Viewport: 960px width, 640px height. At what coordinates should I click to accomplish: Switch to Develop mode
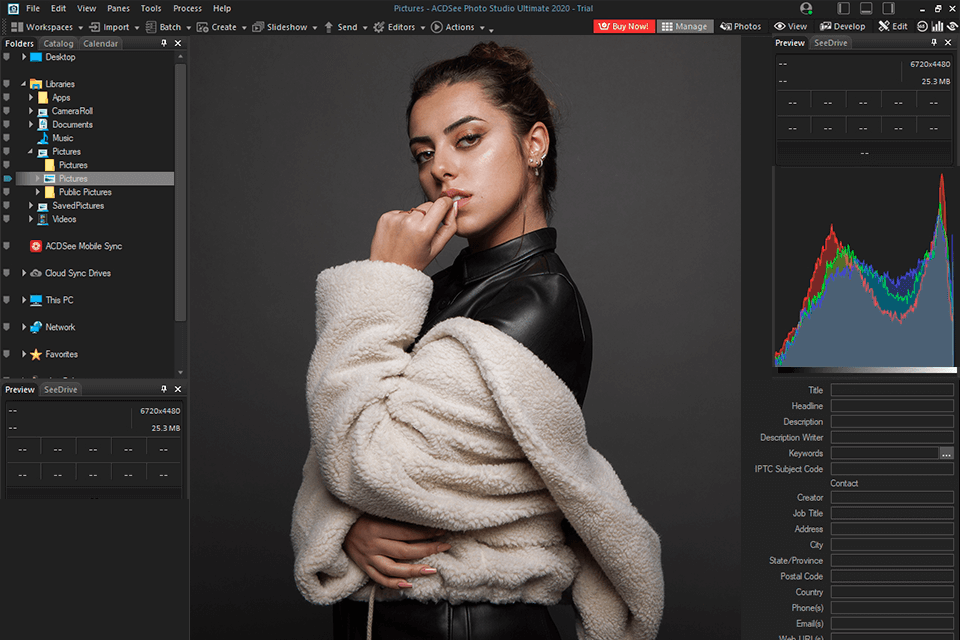coord(842,26)
